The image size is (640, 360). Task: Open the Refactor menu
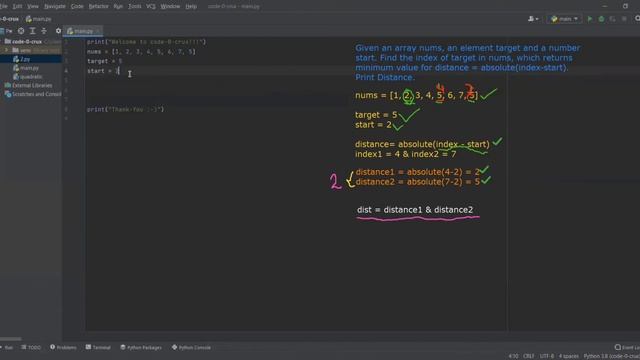(x=98, y=7)
